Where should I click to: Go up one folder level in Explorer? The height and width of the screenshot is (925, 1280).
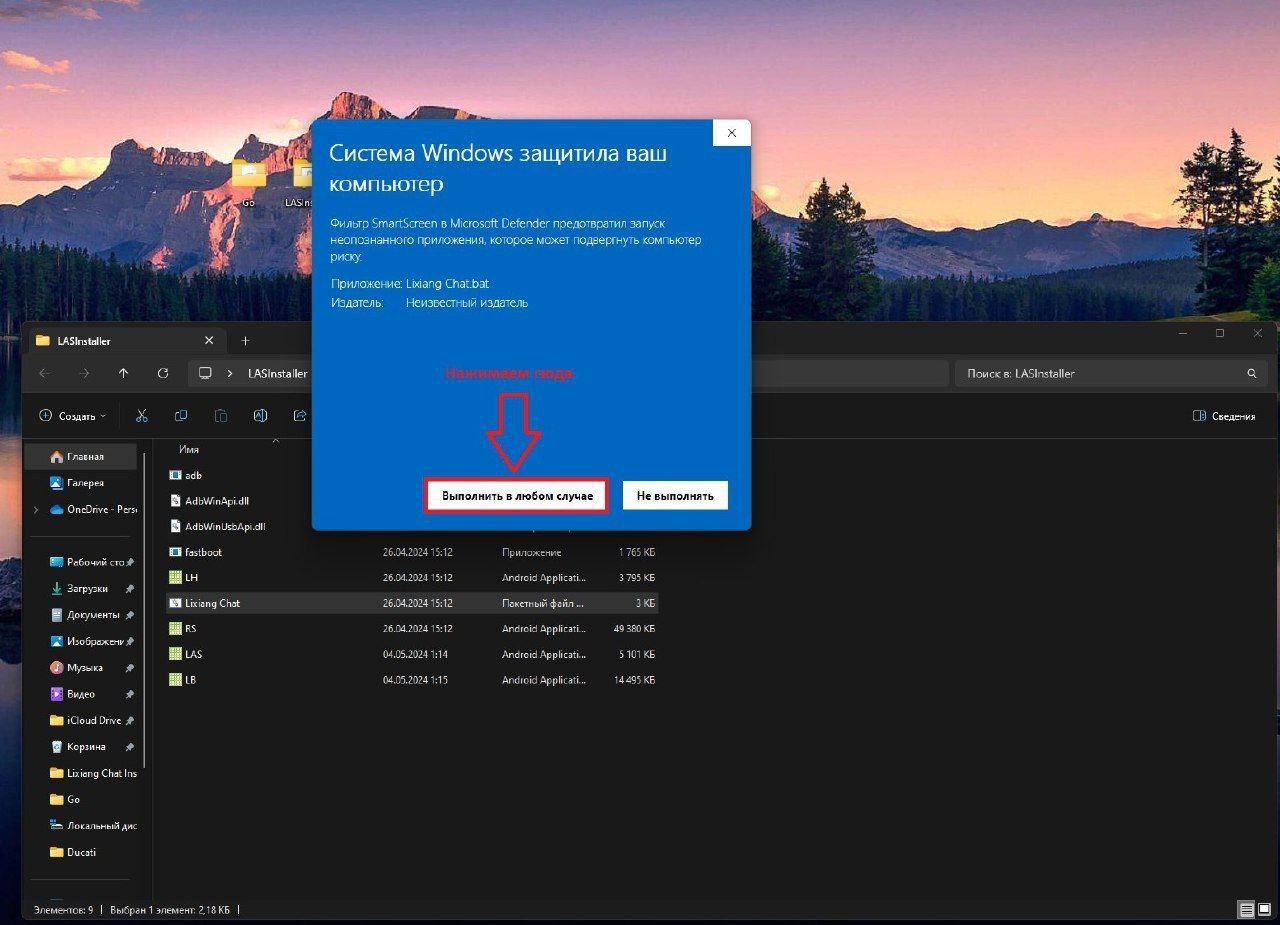[123, 373]
